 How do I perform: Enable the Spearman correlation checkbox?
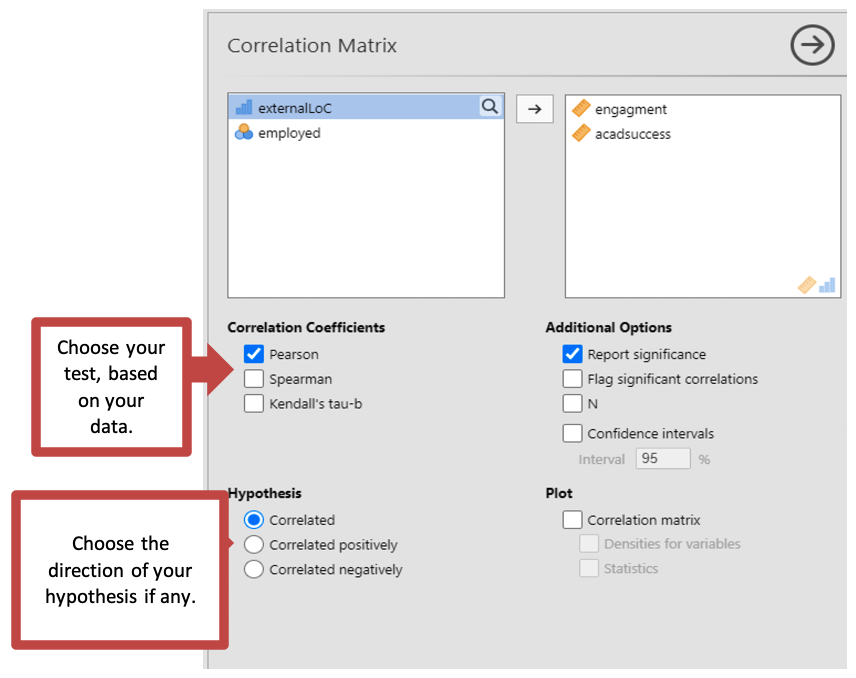point(254,379)
